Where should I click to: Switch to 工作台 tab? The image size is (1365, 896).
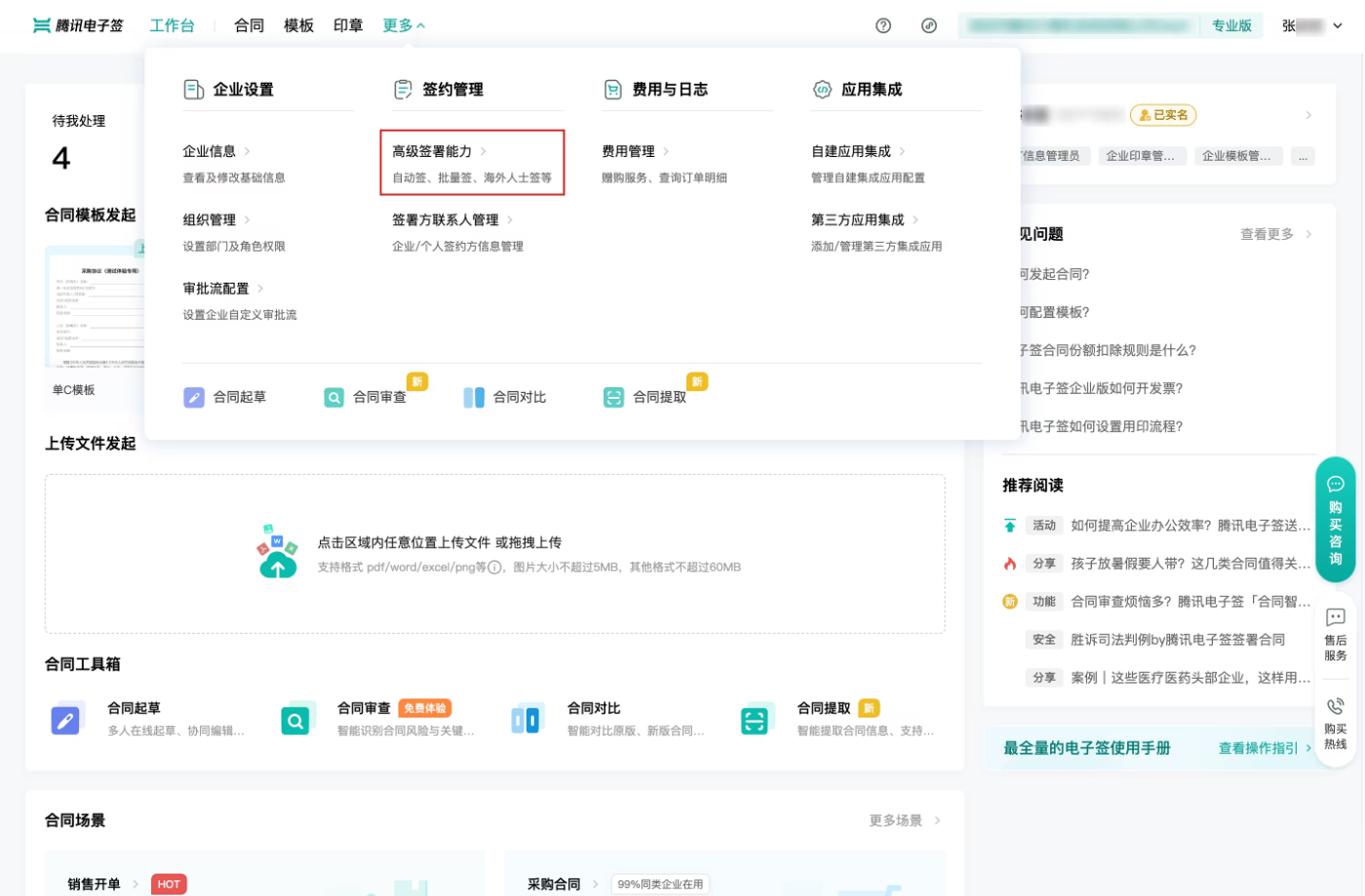point(172,25)
